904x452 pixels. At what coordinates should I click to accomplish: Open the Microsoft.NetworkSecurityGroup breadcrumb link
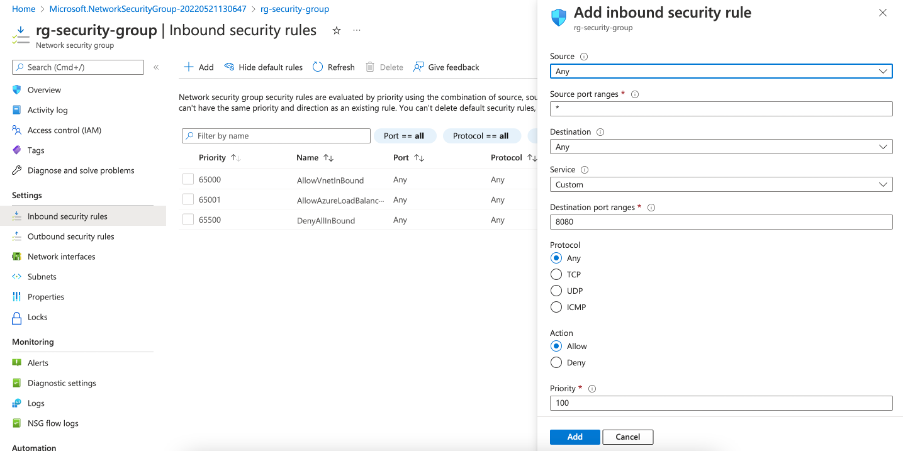click(x=148, y=9)
